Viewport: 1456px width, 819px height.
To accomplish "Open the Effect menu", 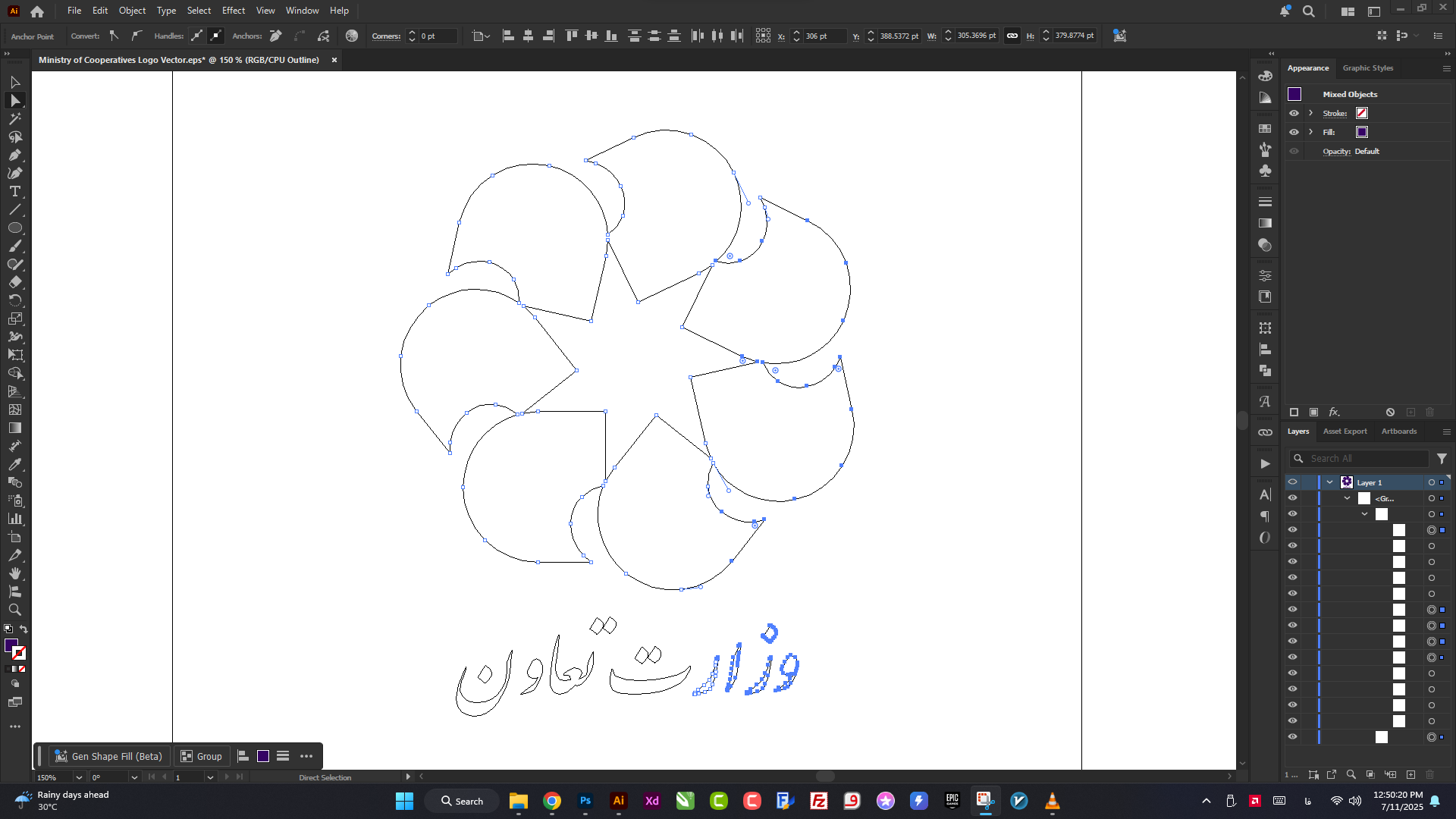I will (x=234, y=11).
